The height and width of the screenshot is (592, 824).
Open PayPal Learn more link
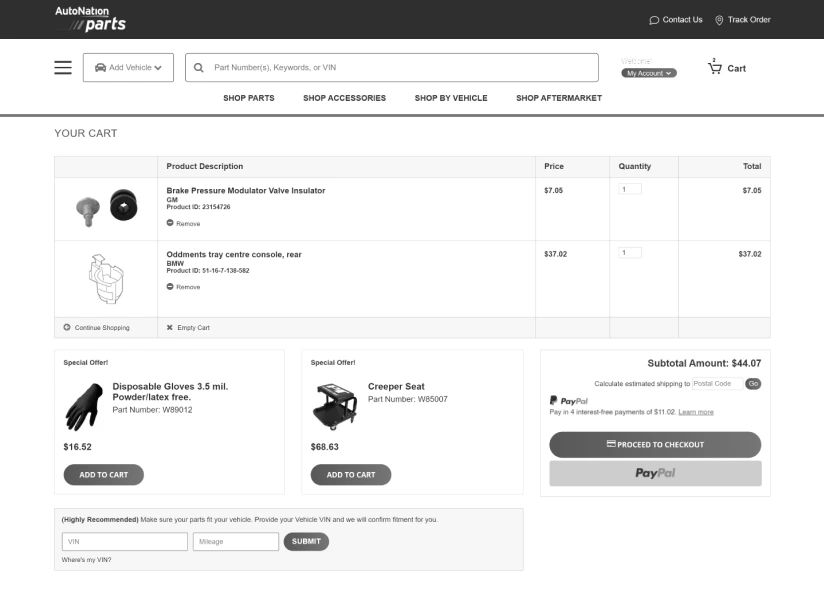696,412
